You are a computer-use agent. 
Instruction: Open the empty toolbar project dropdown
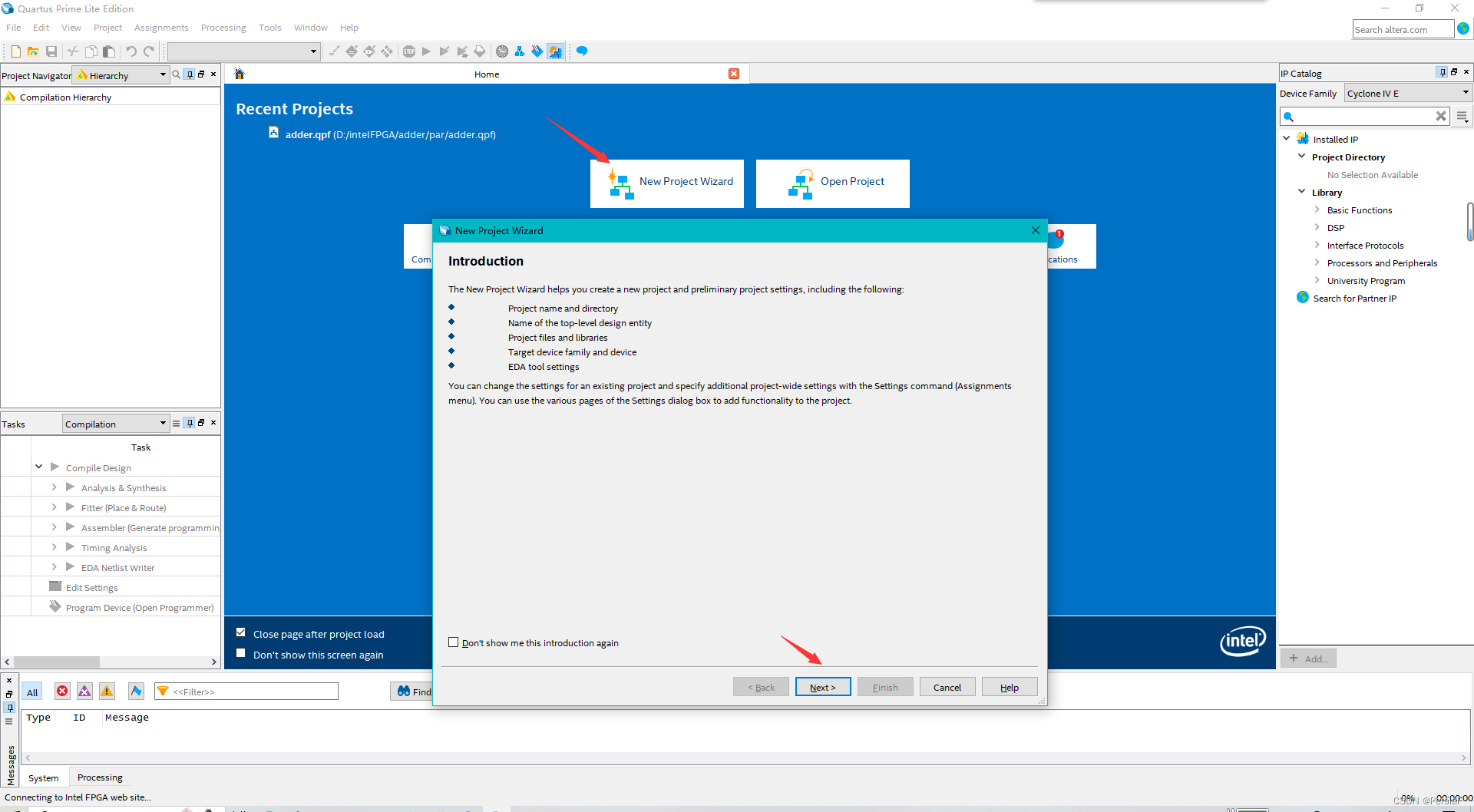(x=243, y=51)
